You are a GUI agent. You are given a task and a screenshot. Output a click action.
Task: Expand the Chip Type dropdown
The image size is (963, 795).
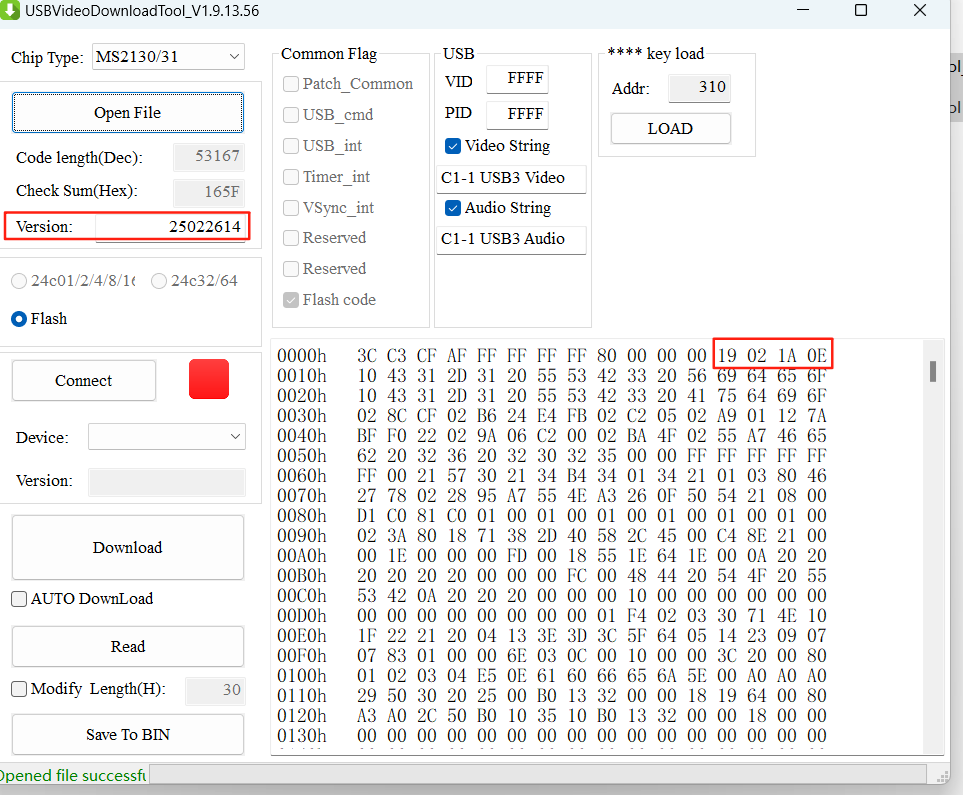pyautogui.click(x=168, y=57)
